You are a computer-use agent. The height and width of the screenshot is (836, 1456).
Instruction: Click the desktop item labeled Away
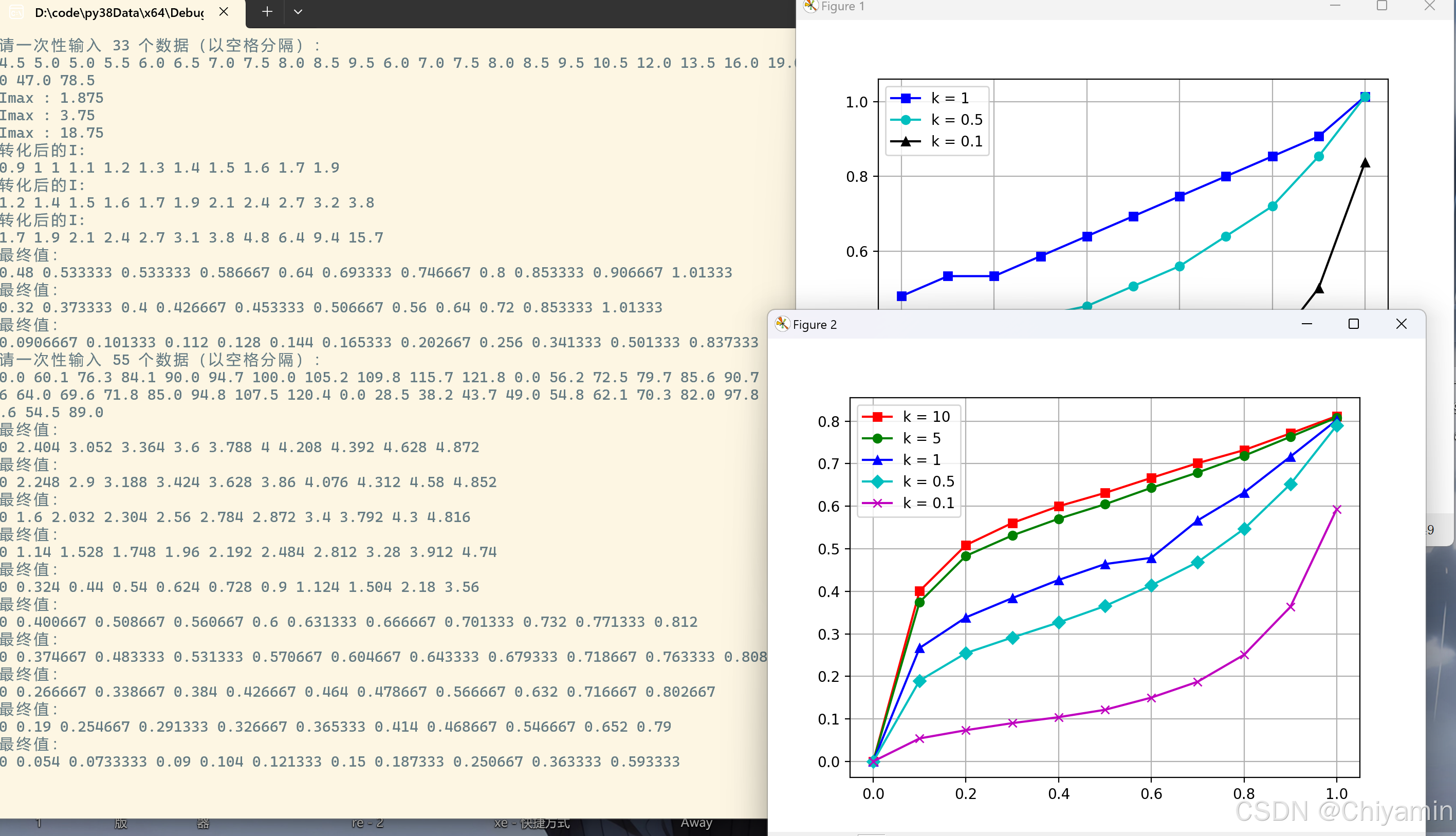696,822
